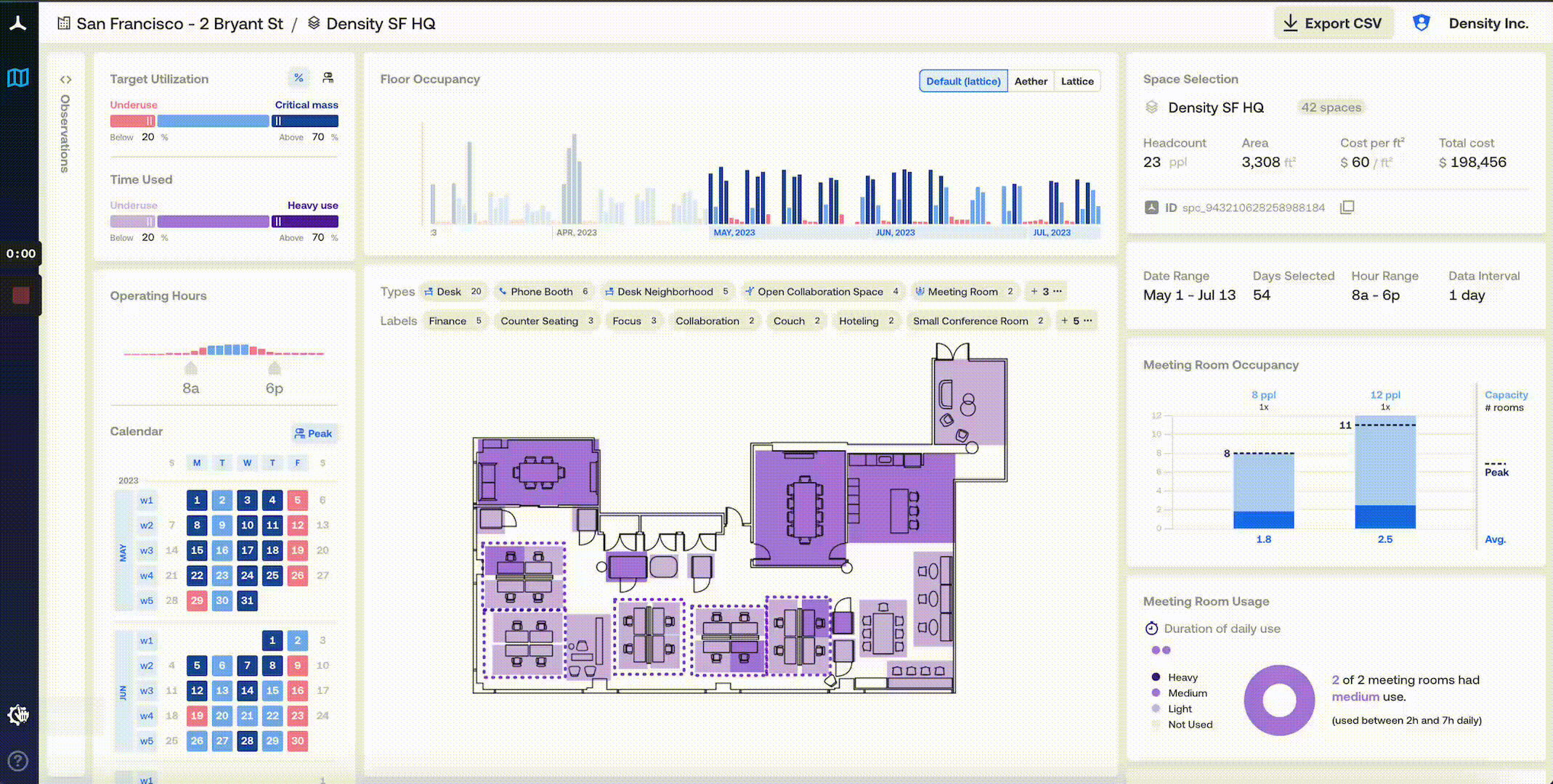Toggle Collaboration label filter chip
The width and height of the screenshot is (1553, 784).
pos(715,321)
